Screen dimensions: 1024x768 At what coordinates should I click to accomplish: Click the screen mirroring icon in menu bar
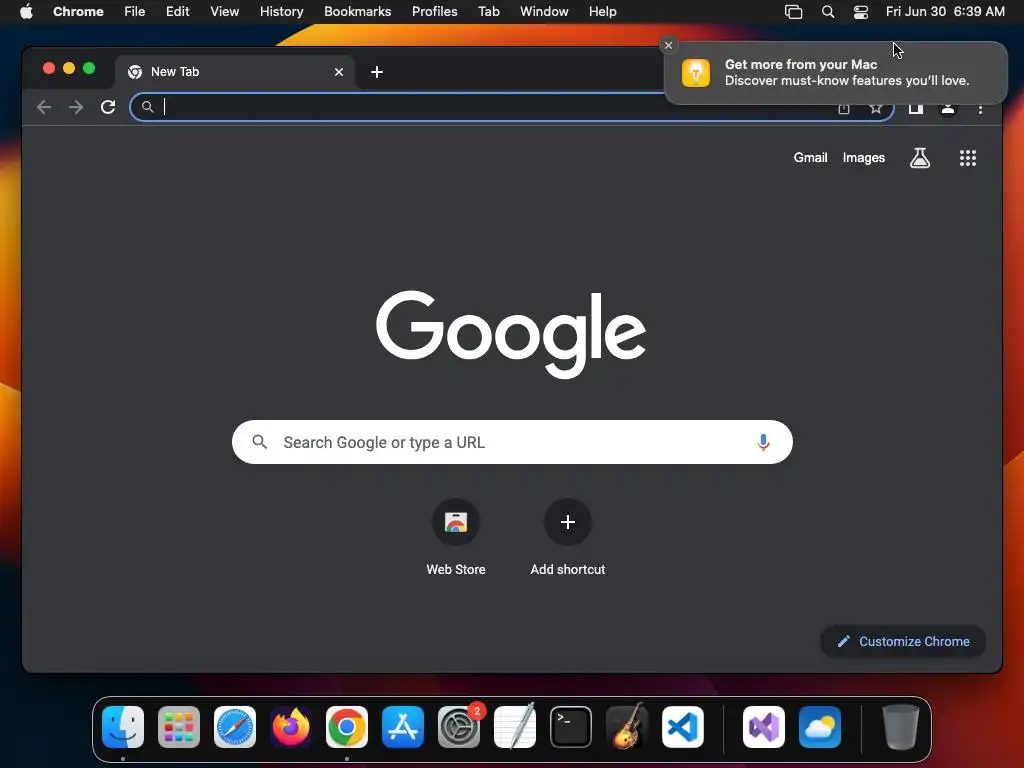point(793,12)
